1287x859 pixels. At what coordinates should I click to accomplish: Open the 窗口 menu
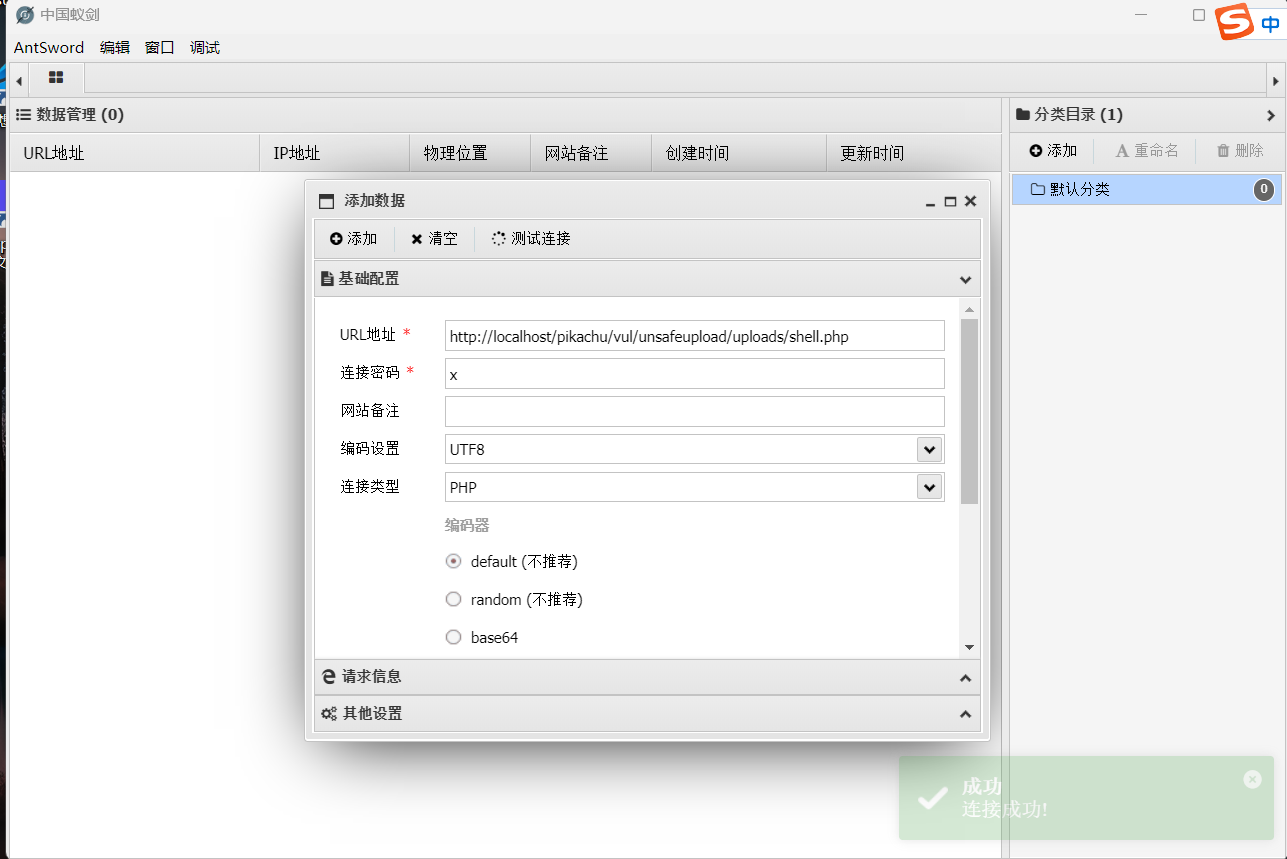[x=160, y=48]
